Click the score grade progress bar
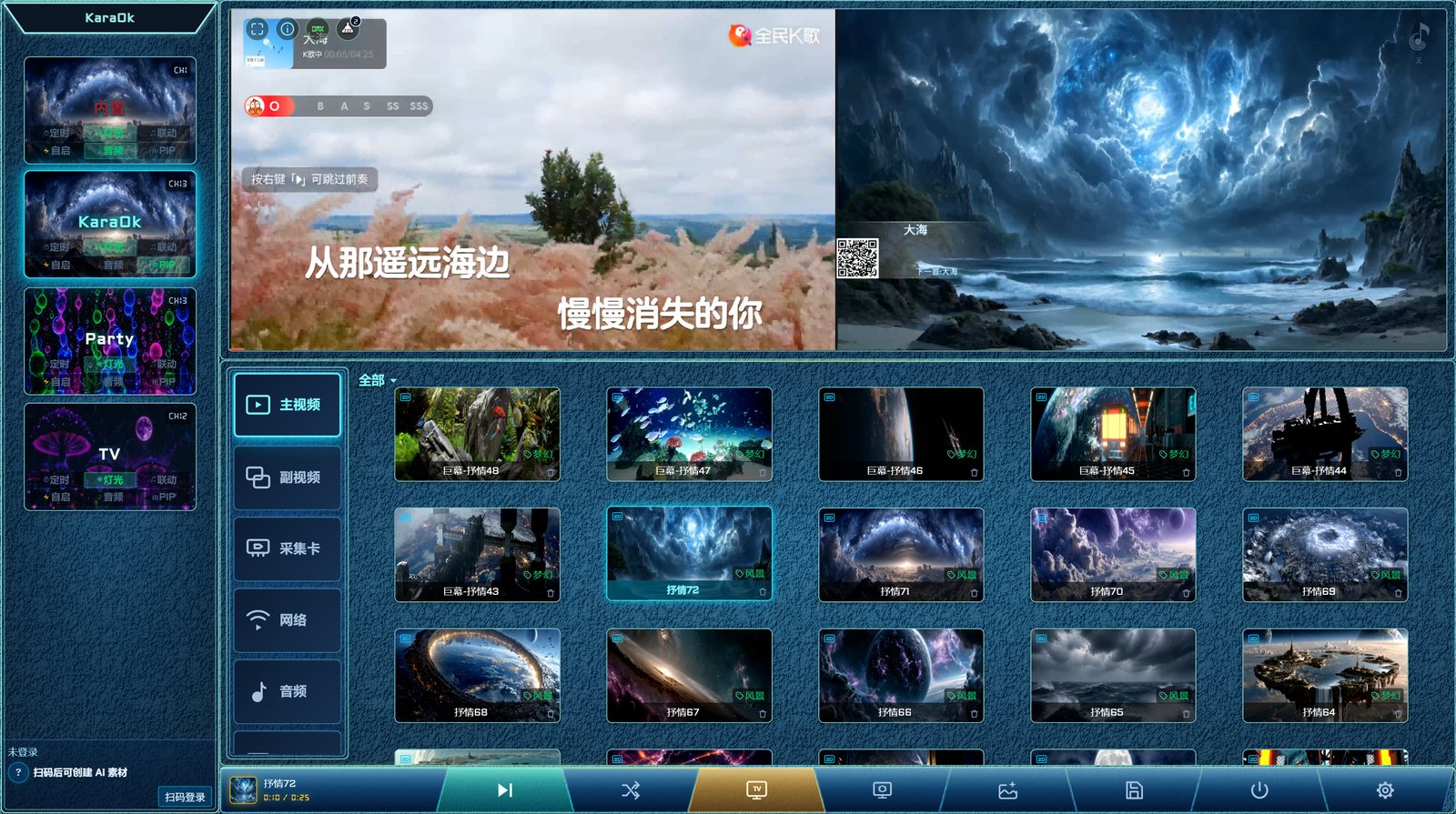This screenshot has width=1456, height=814. coord(338,106)
